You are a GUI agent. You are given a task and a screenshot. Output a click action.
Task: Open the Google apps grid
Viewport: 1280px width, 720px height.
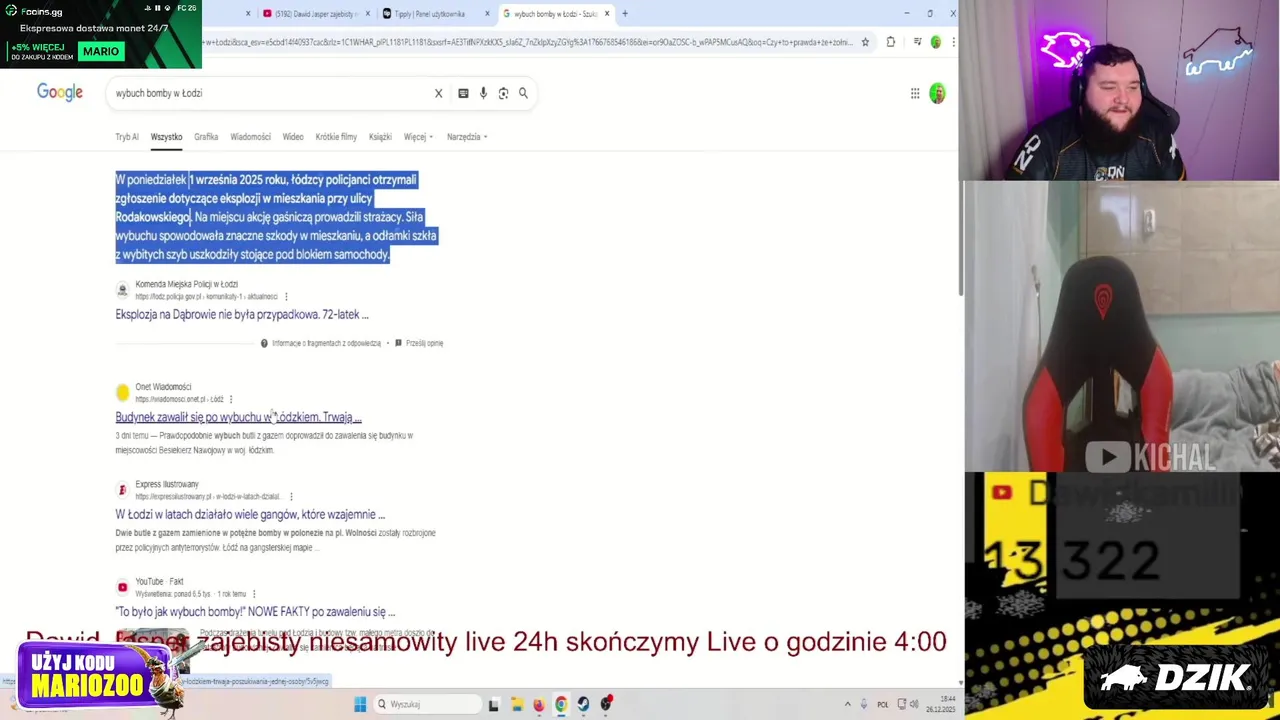tap(915, 93)
